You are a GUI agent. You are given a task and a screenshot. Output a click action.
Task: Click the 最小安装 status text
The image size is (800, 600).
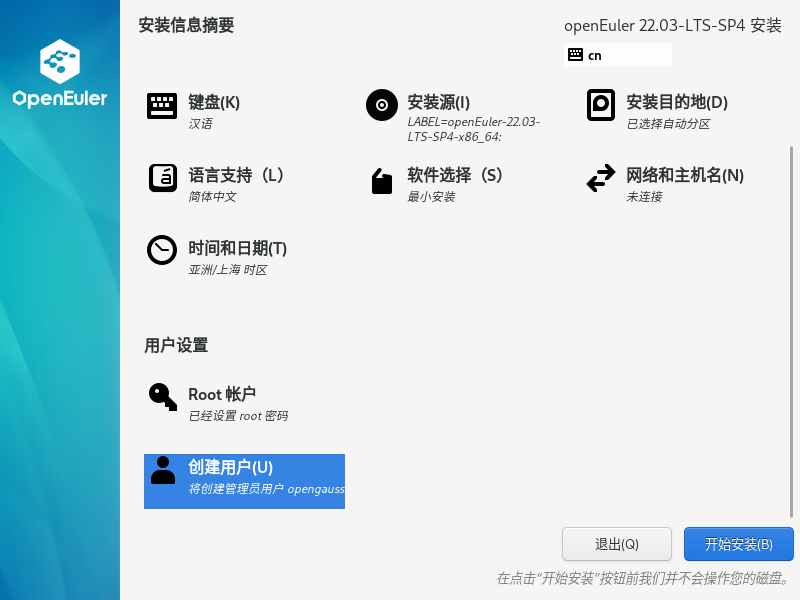point(431,197)
